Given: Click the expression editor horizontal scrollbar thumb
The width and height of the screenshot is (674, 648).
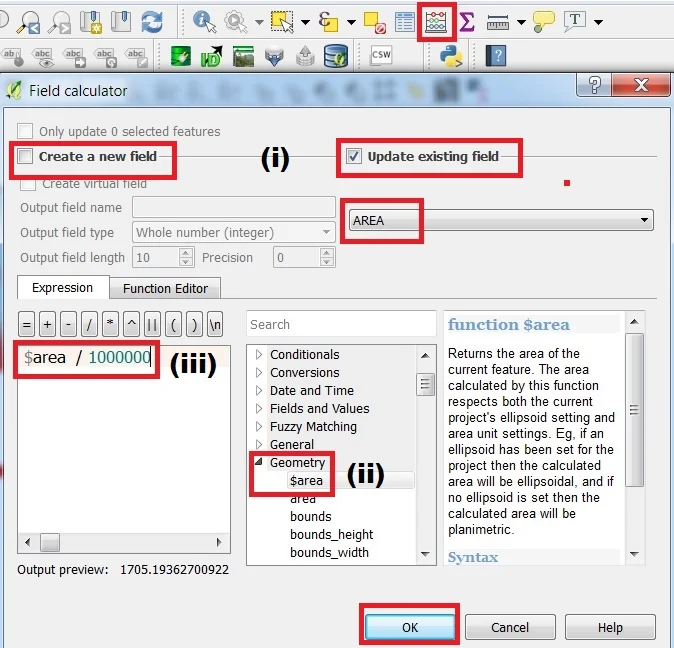Looking at the screenshot, I should pos(50,542).
